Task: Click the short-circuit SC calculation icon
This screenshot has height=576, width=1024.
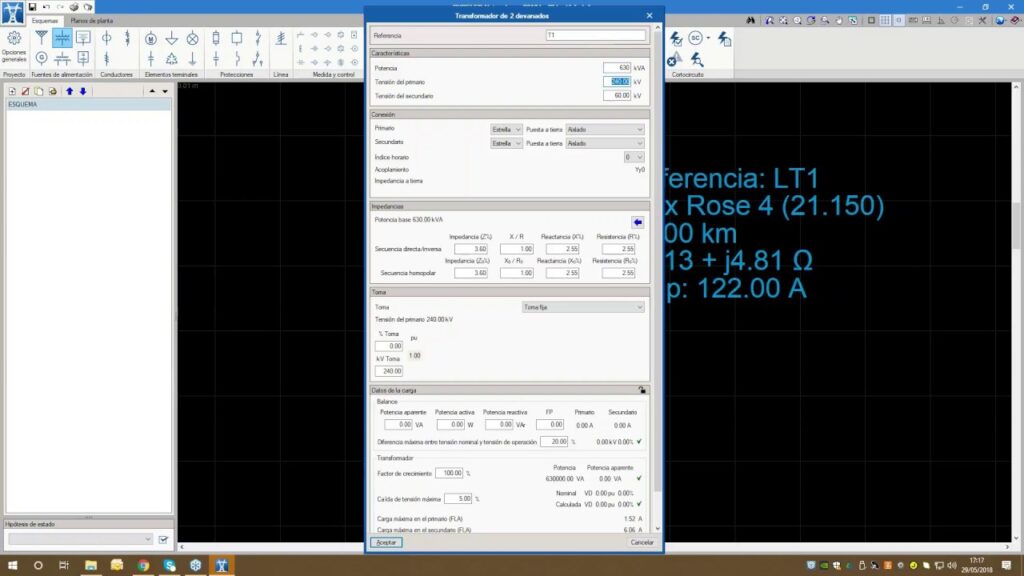Action: point(695,38)
